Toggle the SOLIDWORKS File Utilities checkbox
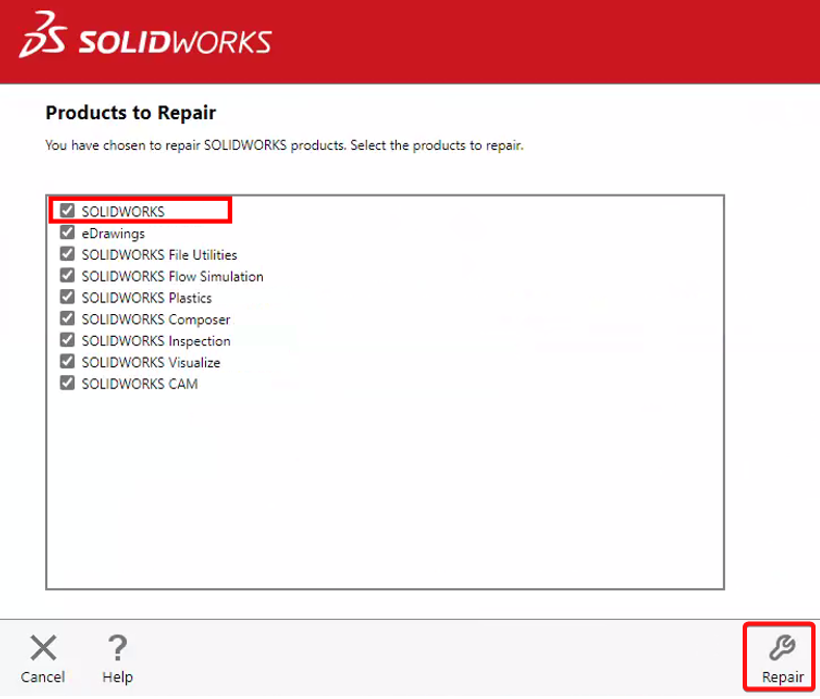Screen dimensions: 820x699 tap(67, 254)
